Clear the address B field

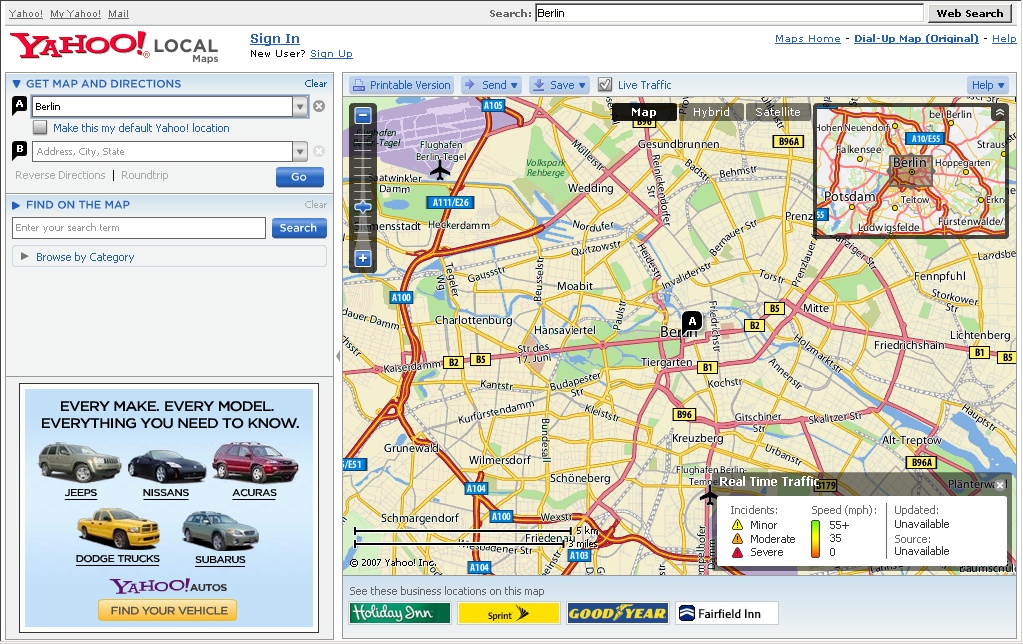(x=319, y=151)
